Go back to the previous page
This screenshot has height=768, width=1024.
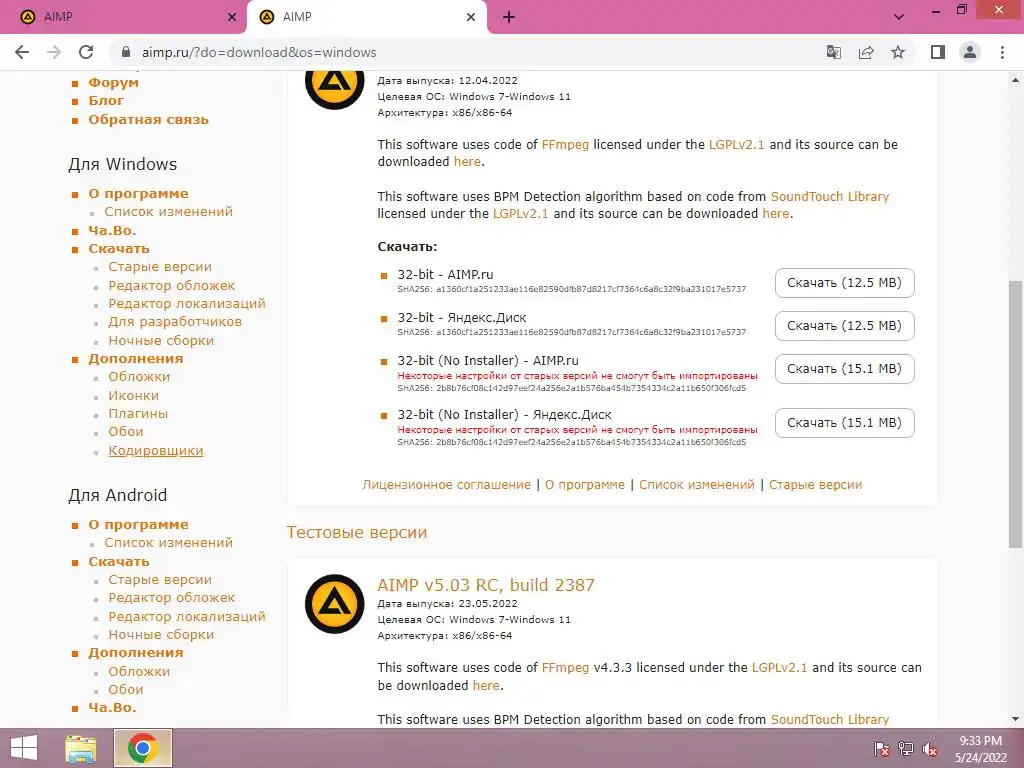(x=22, y=52)
